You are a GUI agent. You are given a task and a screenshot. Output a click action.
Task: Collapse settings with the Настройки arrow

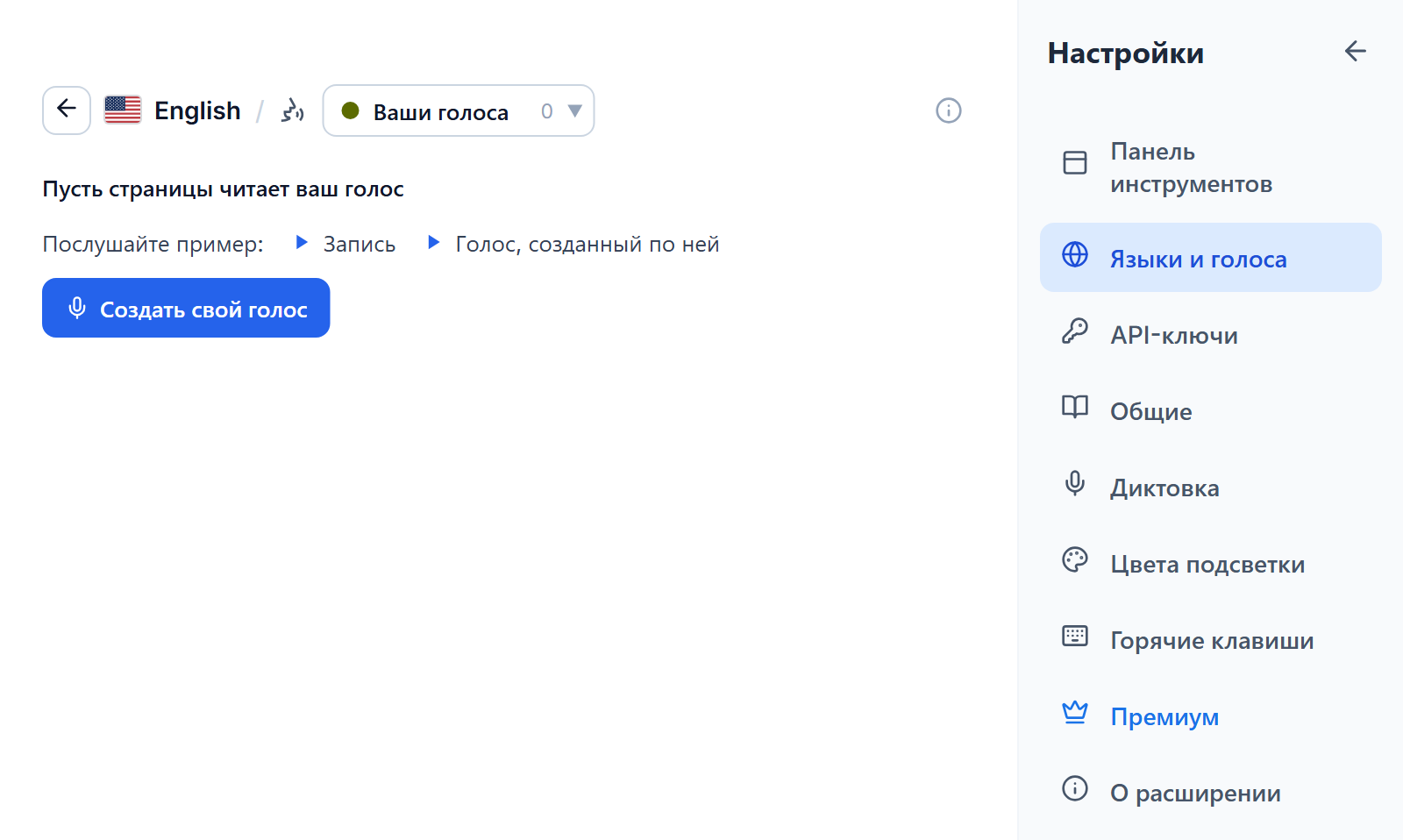(x=1356, y=52)
